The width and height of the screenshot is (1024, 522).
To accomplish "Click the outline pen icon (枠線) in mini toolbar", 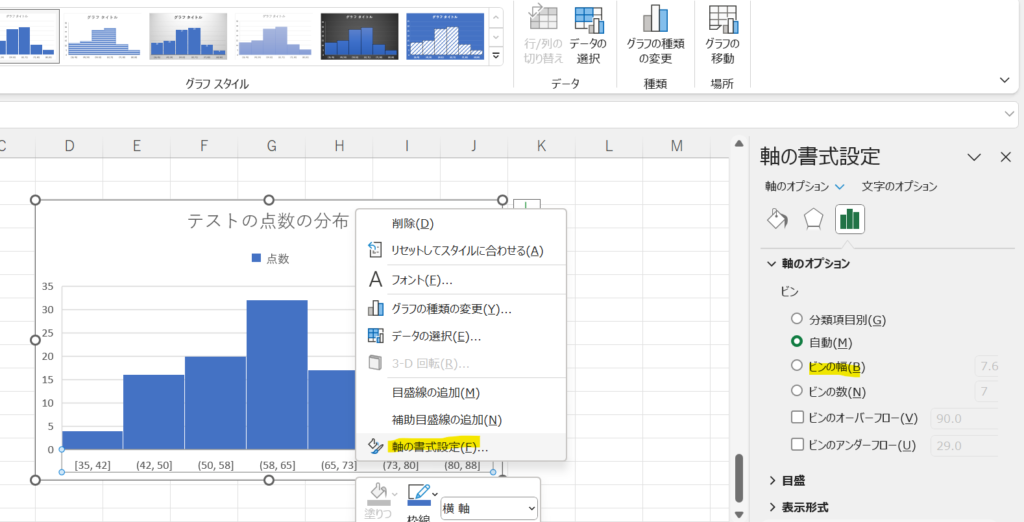I will (419, 495).
